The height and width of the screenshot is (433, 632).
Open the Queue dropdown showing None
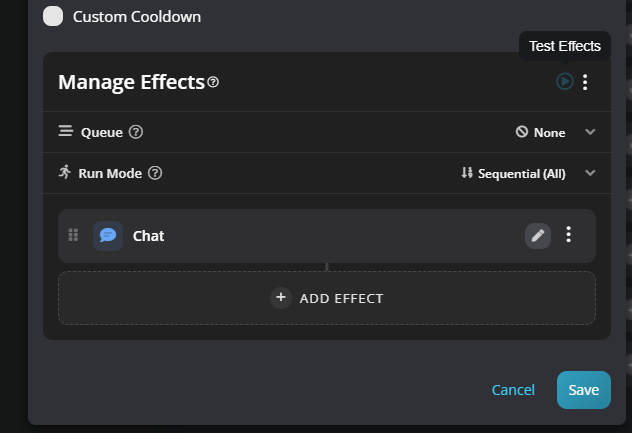pos(541,132)
